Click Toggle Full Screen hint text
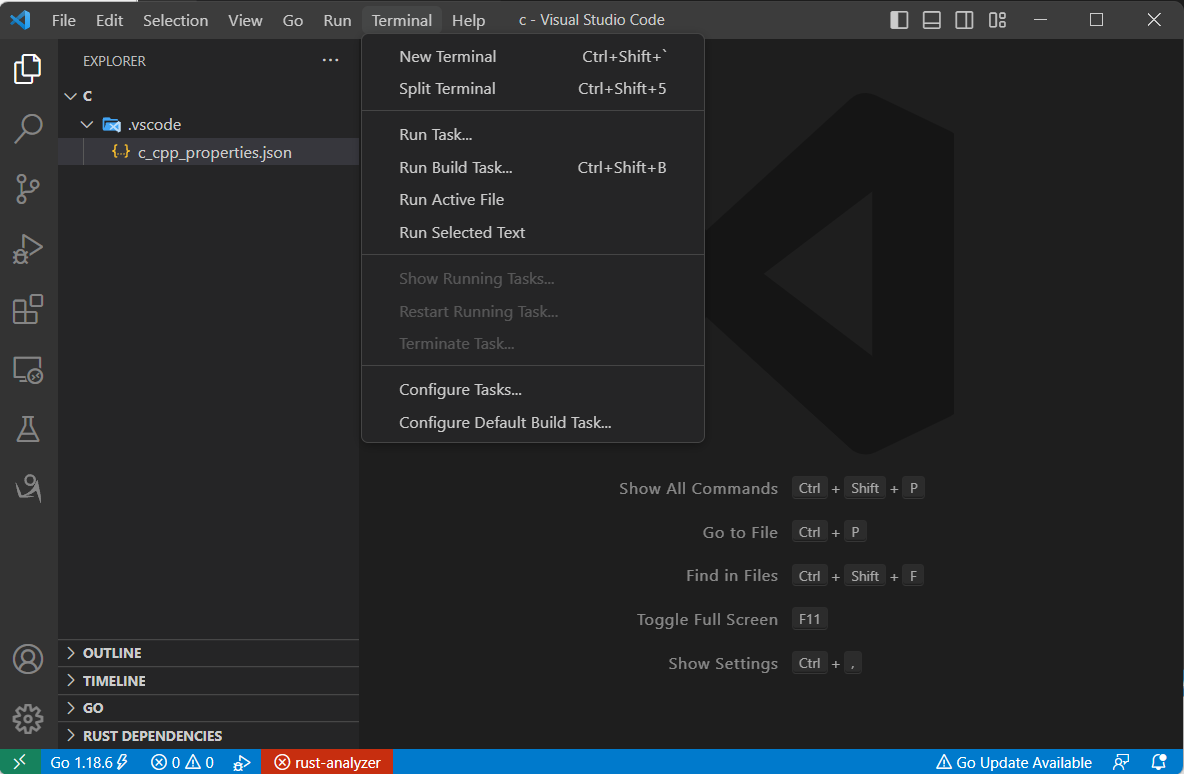Viewport: 1184px width, 774px height. (707, 619)
